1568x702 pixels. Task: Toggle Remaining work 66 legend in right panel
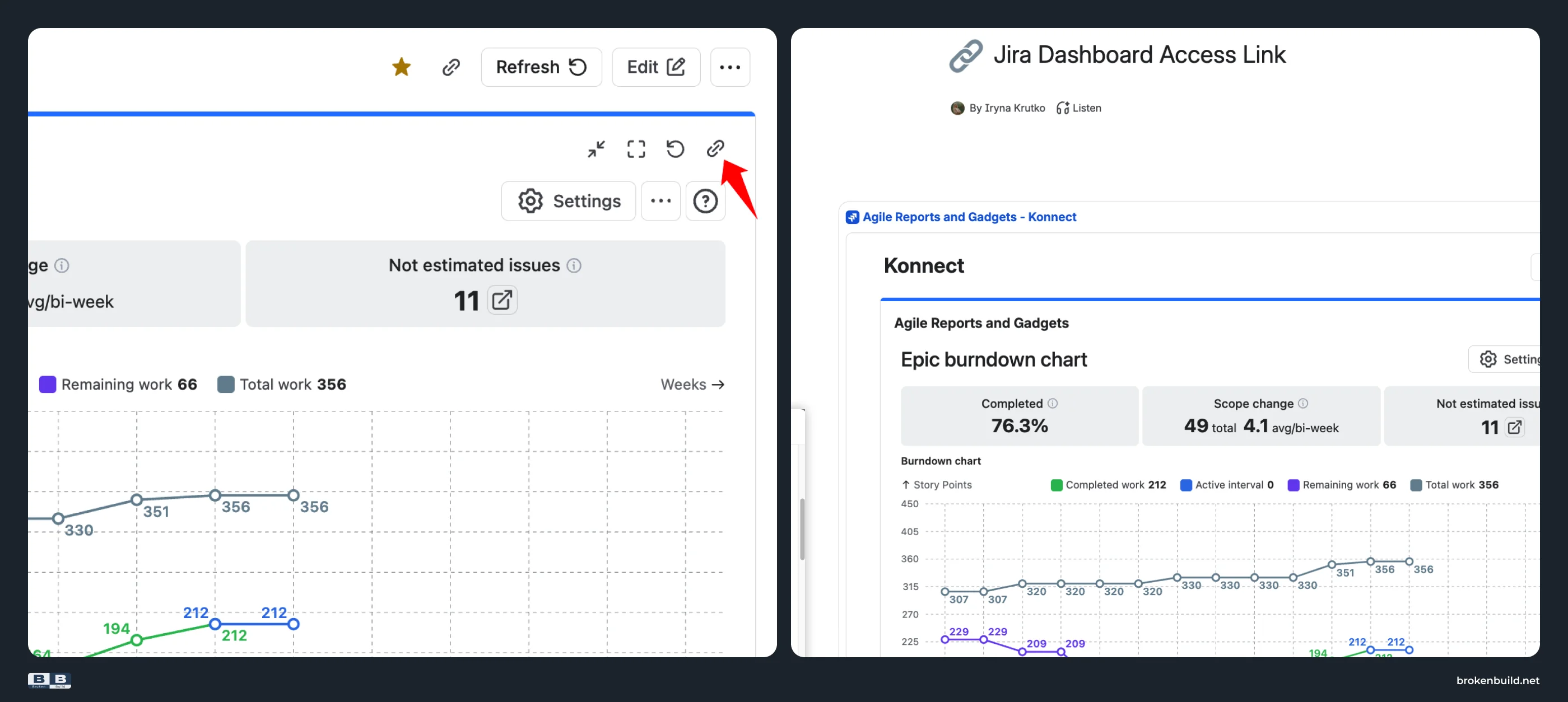point(1342,485)
